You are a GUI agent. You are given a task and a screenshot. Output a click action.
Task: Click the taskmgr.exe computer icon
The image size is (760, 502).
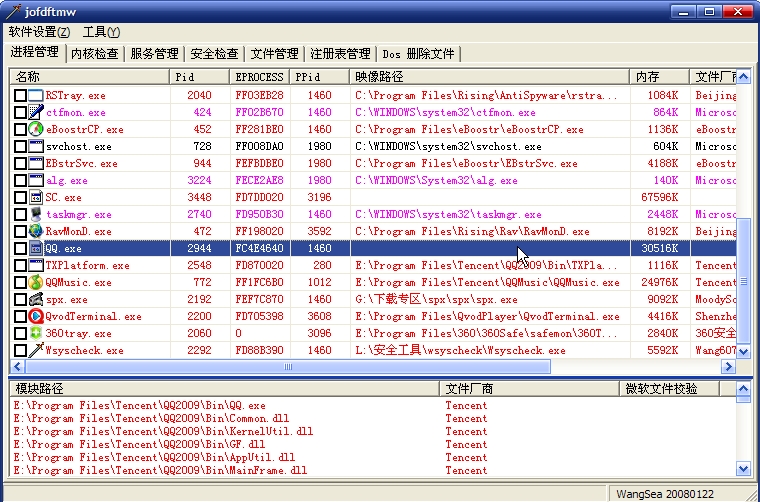[36, 214]
